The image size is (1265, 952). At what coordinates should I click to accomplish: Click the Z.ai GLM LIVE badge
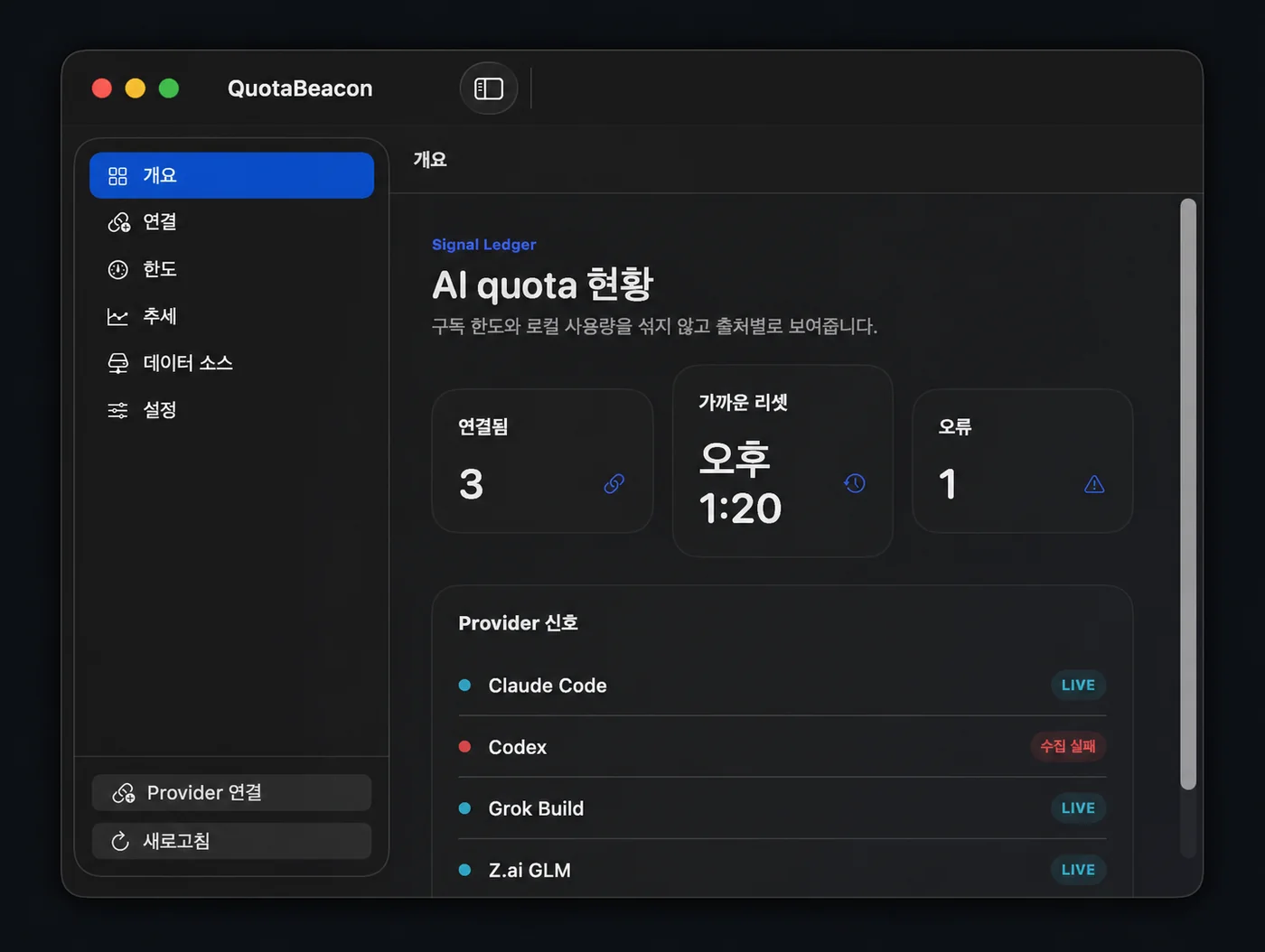[x=1078, y=870]
